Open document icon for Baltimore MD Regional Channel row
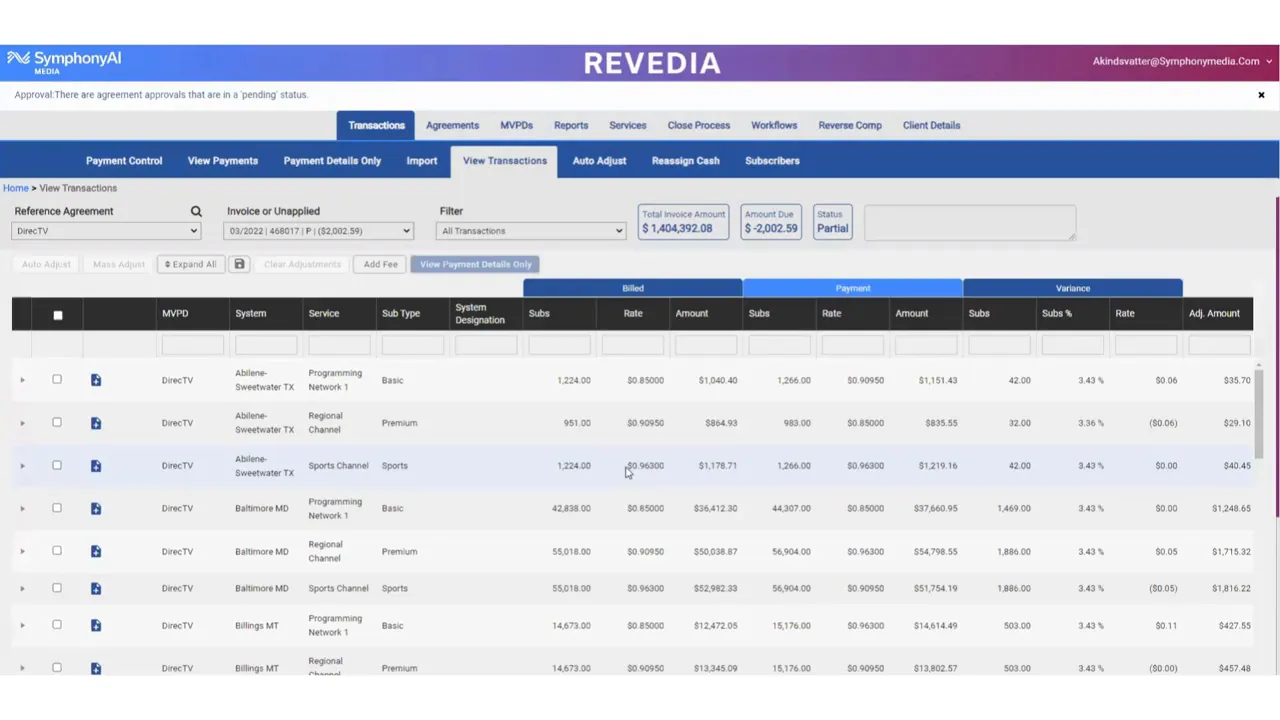Image resolution: width=1280 pixels, height=720 pixels. [96, 552]
